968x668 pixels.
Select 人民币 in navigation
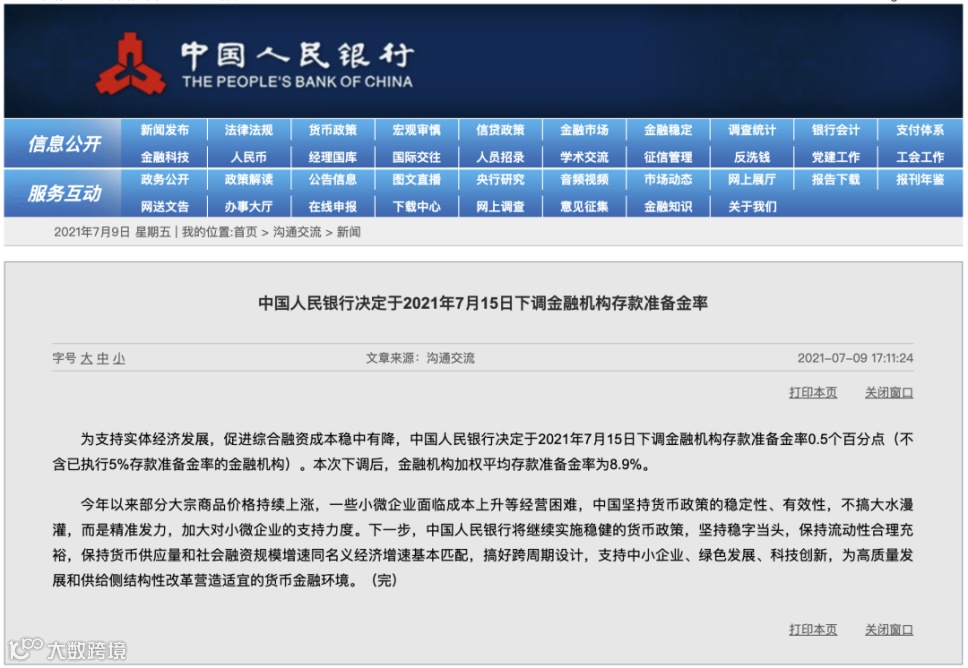pos(248,157)
